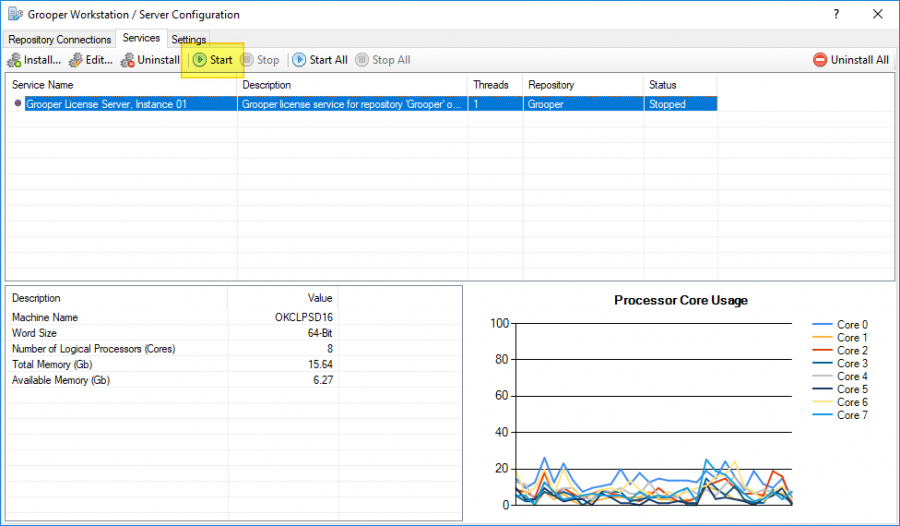Open the Repository Connections tab
The height and width of the screenshot is (526, 900).
point(59,39)
